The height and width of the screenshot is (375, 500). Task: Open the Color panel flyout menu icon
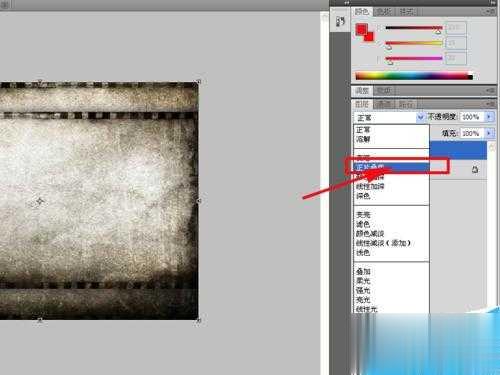coord(490,11)
